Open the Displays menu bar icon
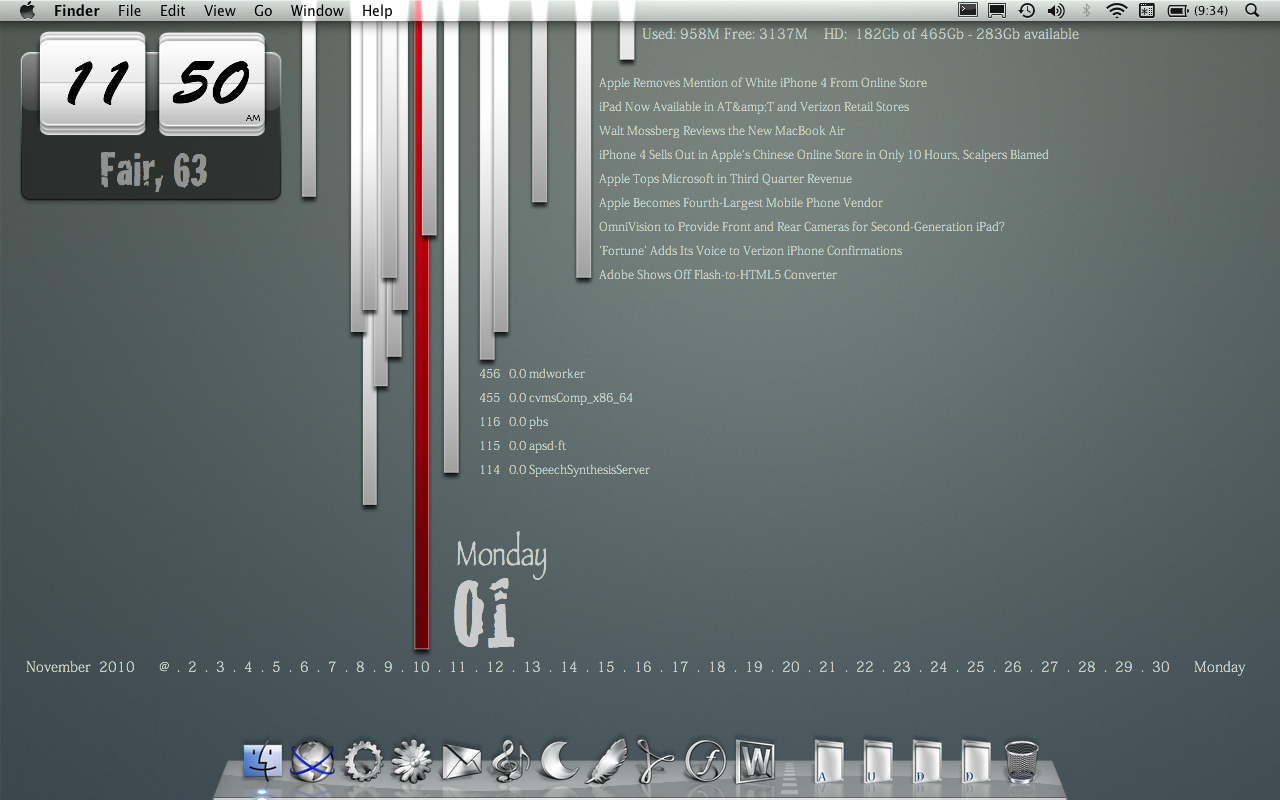Image resolution: width=1280 pixels, height=800 pixels. tap(997, 11)
